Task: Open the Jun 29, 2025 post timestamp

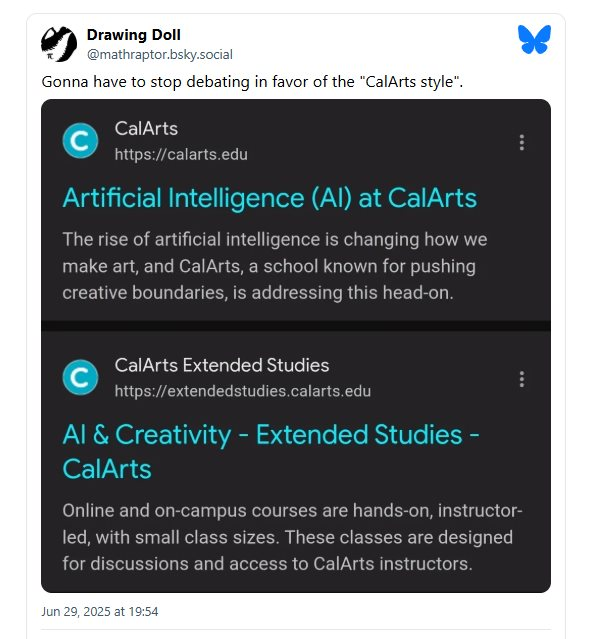Action: coord(100,611)
